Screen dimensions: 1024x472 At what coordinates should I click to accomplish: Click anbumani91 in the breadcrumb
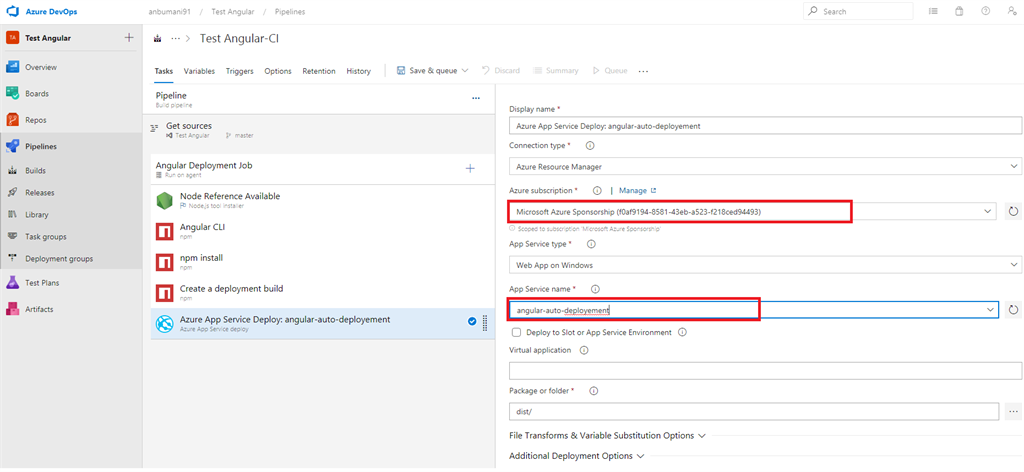(x=168, y=12)
